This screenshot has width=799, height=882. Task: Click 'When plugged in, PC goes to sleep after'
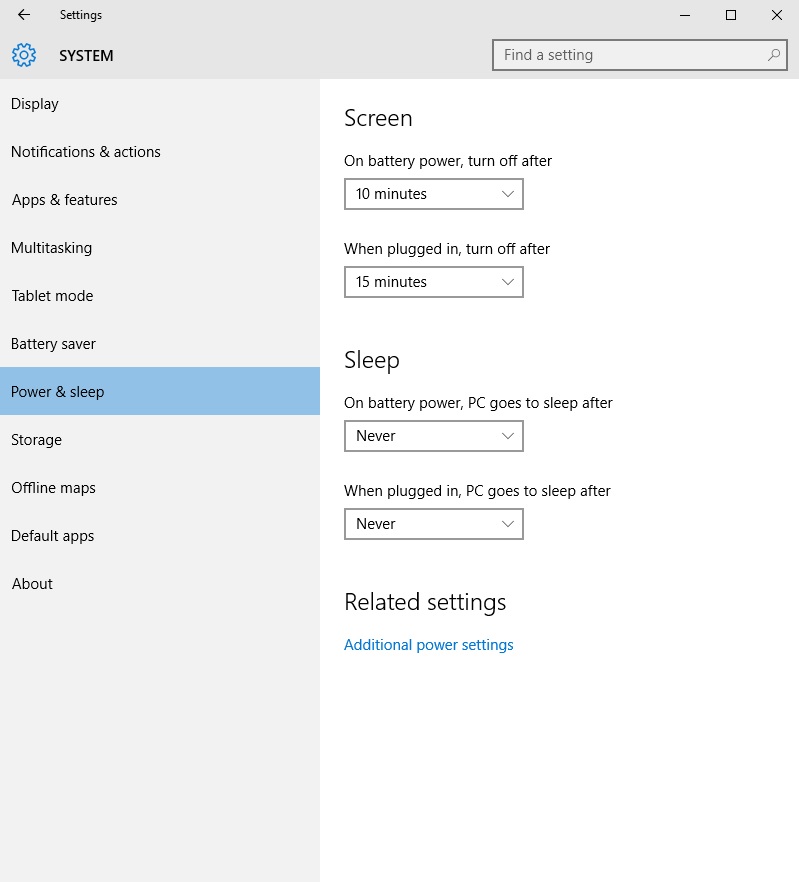tap(477, 490)
